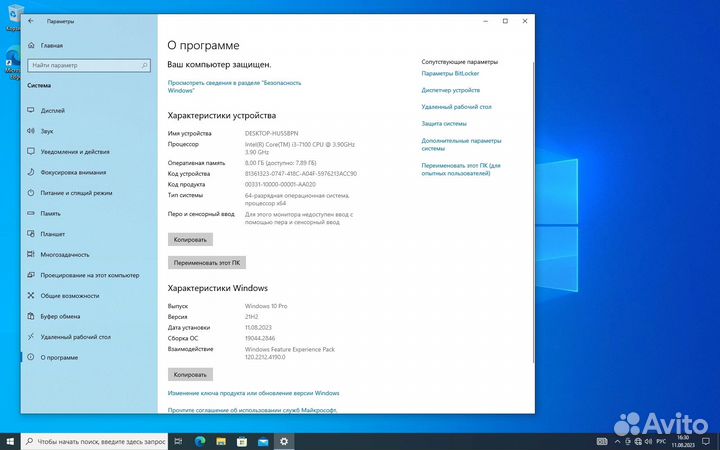The width and height of the screenshot is (720, 450).
Task: Maximize the Settings window
Action: point(505,21)
